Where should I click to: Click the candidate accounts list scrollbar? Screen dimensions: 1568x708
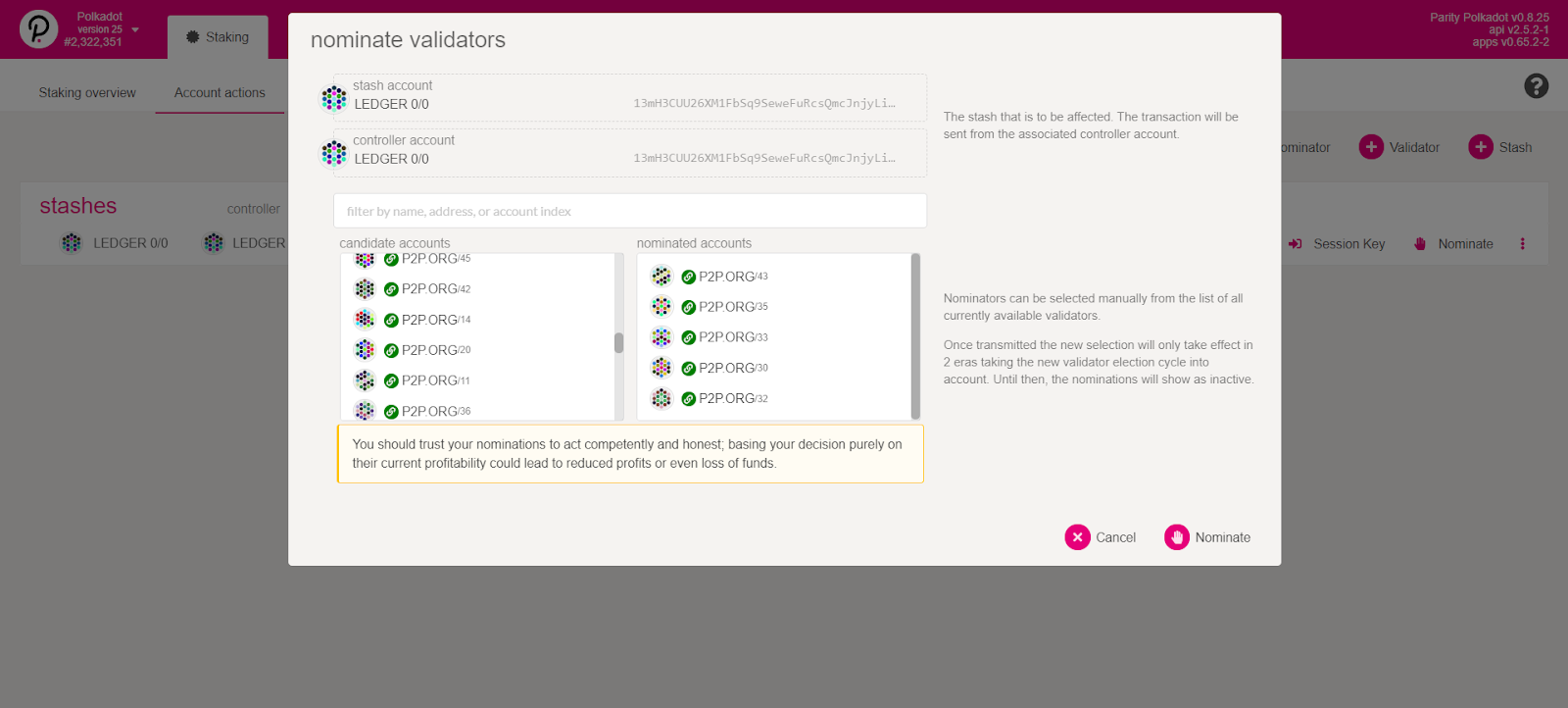point(618,342)
